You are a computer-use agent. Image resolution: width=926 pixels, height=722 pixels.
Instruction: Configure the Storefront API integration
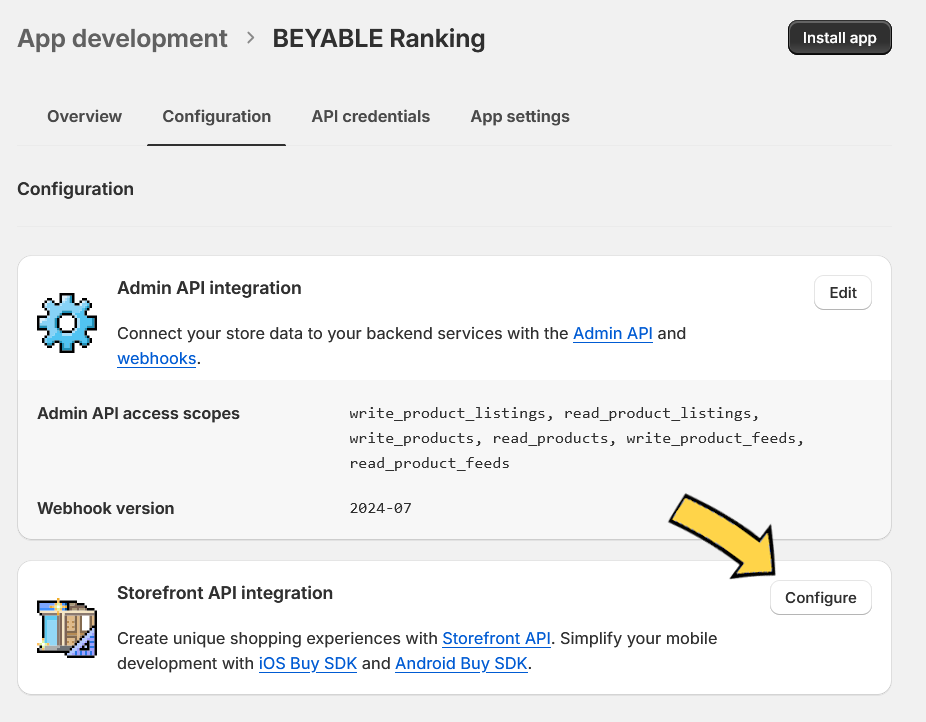tap(820, 598)
